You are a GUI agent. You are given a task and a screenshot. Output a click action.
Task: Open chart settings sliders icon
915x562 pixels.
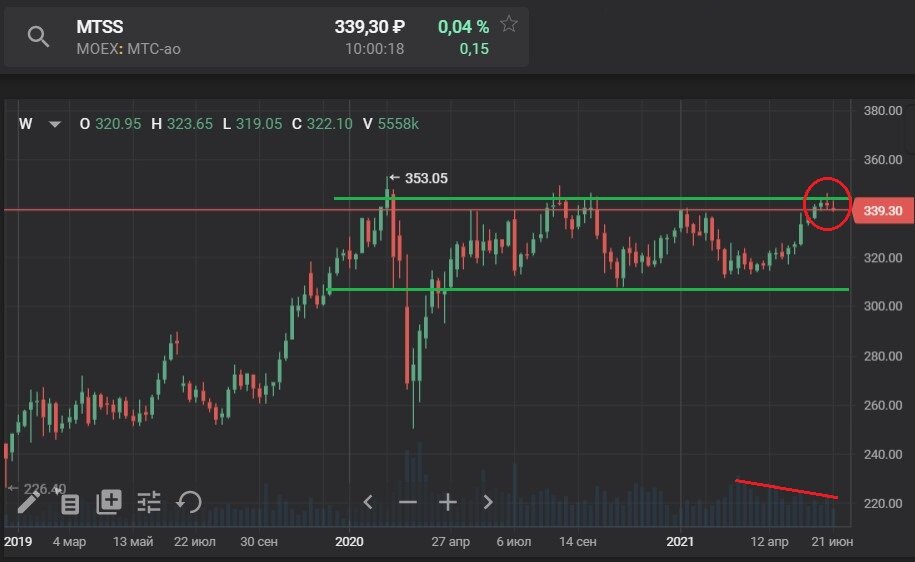(149, 502)
